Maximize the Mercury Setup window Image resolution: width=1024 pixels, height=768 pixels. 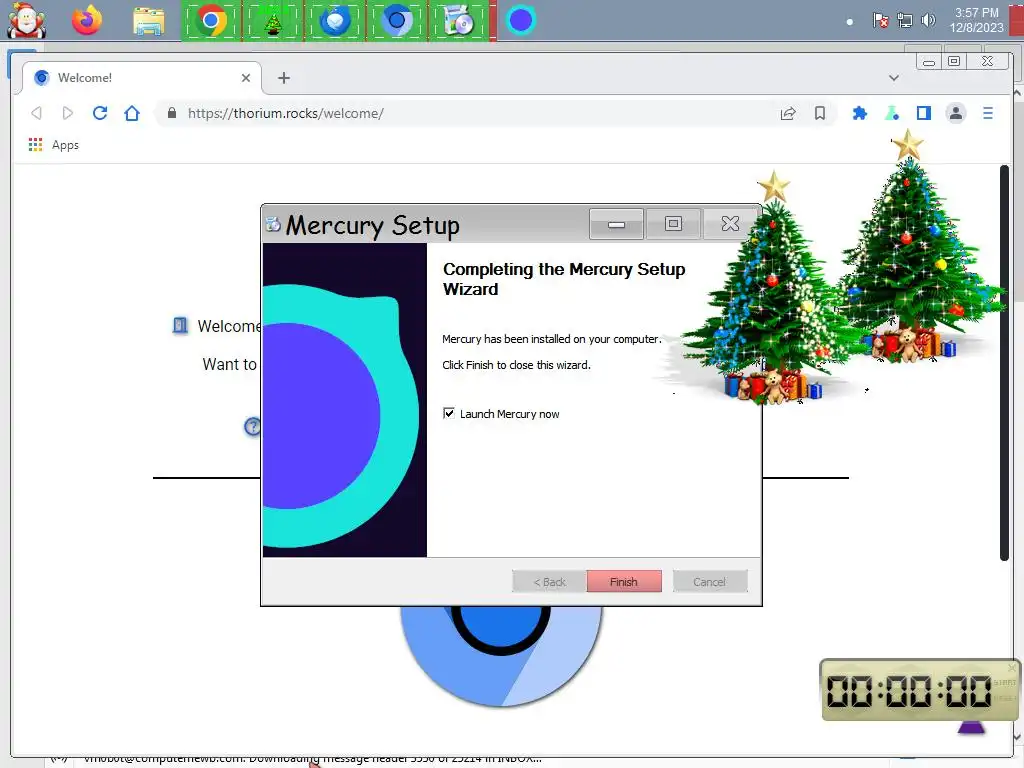click(673, 224)
